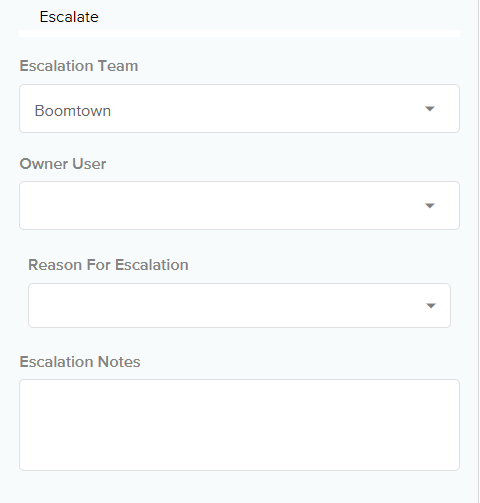Open the team selector showing Boomtown
This screenshot has width=480, height=503.
coord(239,109)
